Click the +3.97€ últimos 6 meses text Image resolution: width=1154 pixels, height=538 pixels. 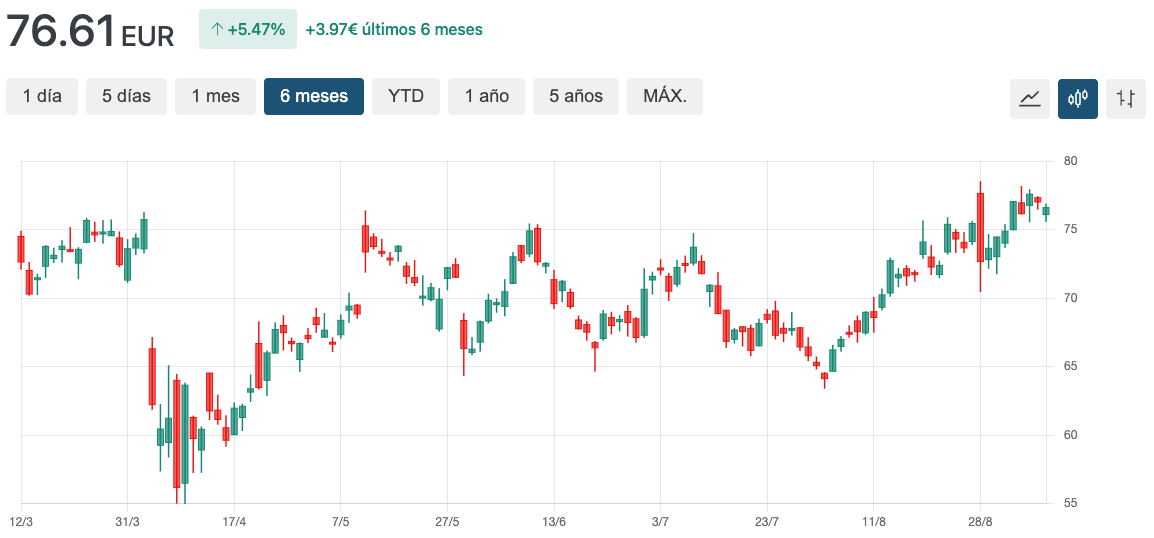click(x=394, y=29)
